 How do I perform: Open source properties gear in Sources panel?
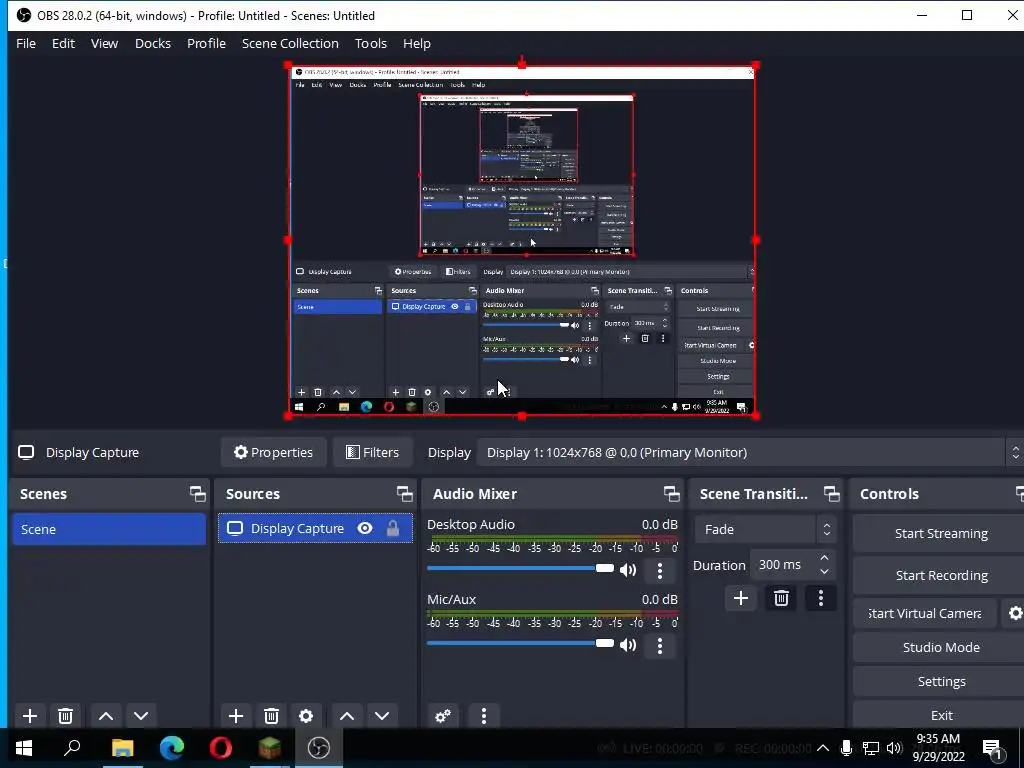306,716
